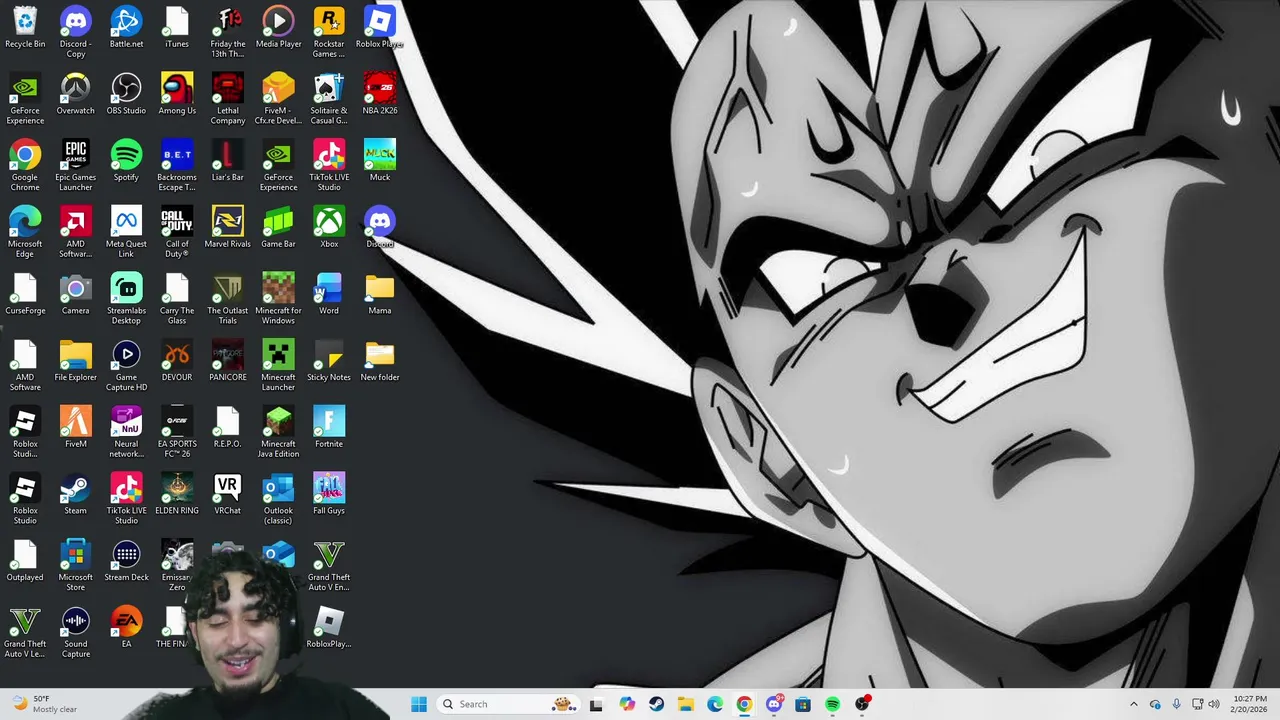Select the Meta Quest Link icon
1280x720 pixels.
(x=126, y=233)
